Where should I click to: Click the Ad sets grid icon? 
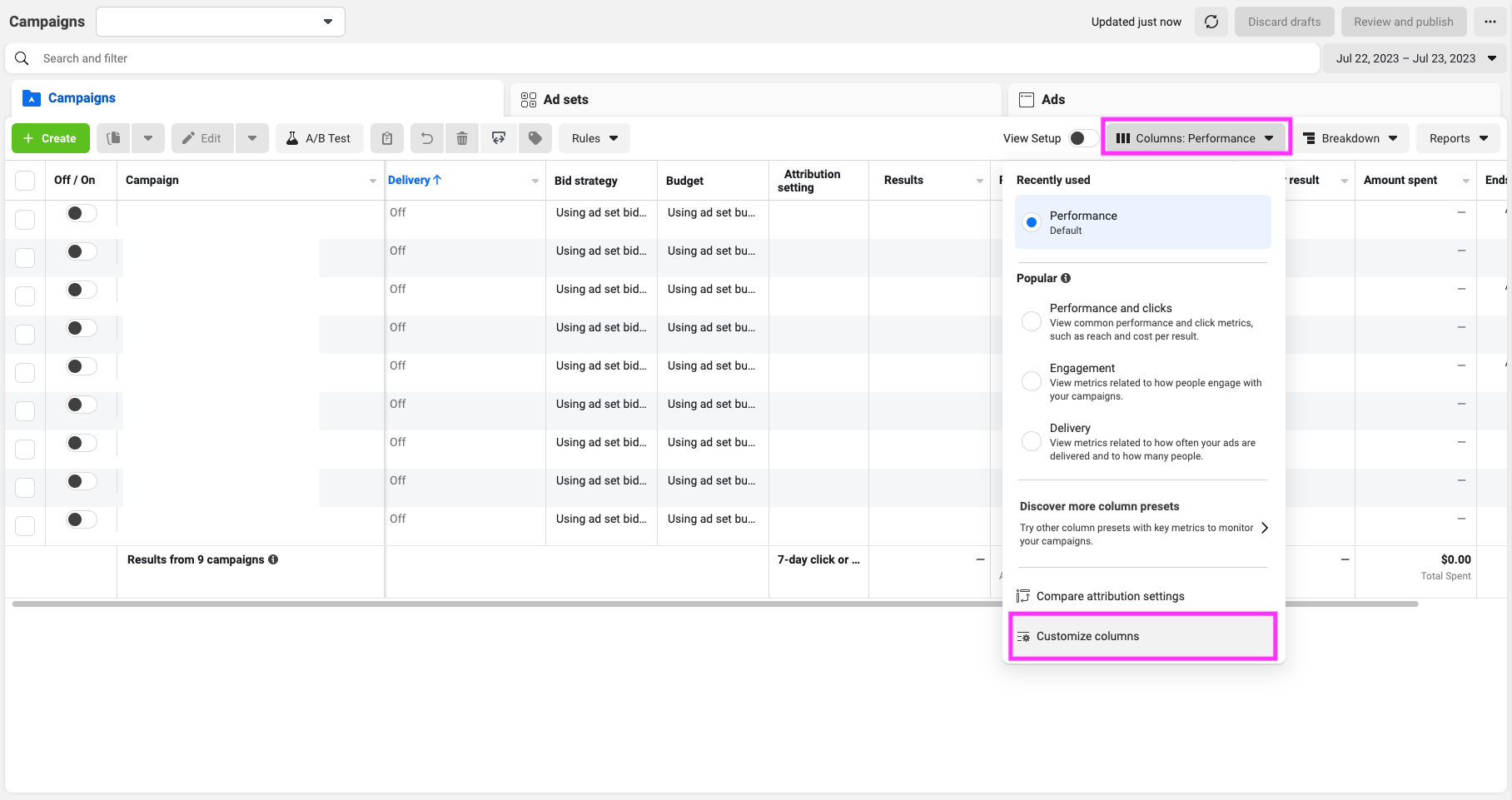click(529, 100)
